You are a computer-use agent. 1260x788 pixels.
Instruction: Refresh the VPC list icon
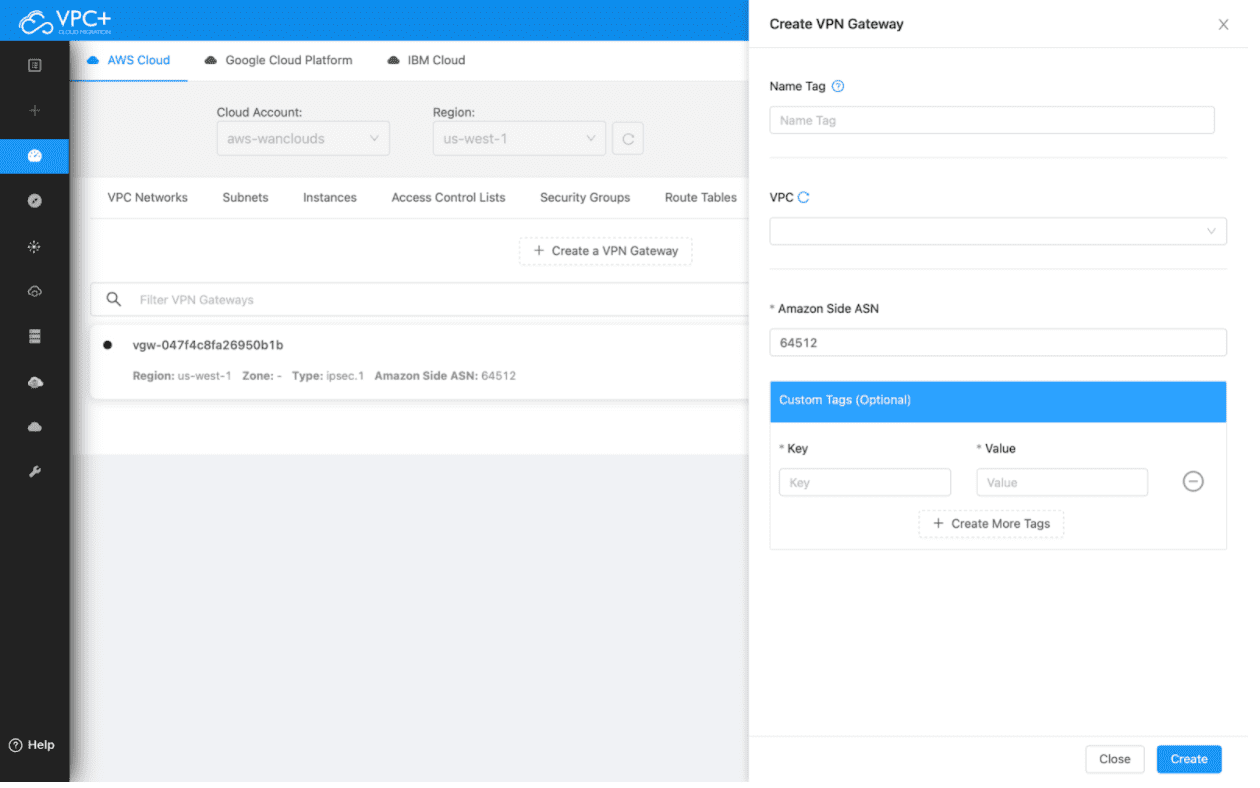(803, 197)
